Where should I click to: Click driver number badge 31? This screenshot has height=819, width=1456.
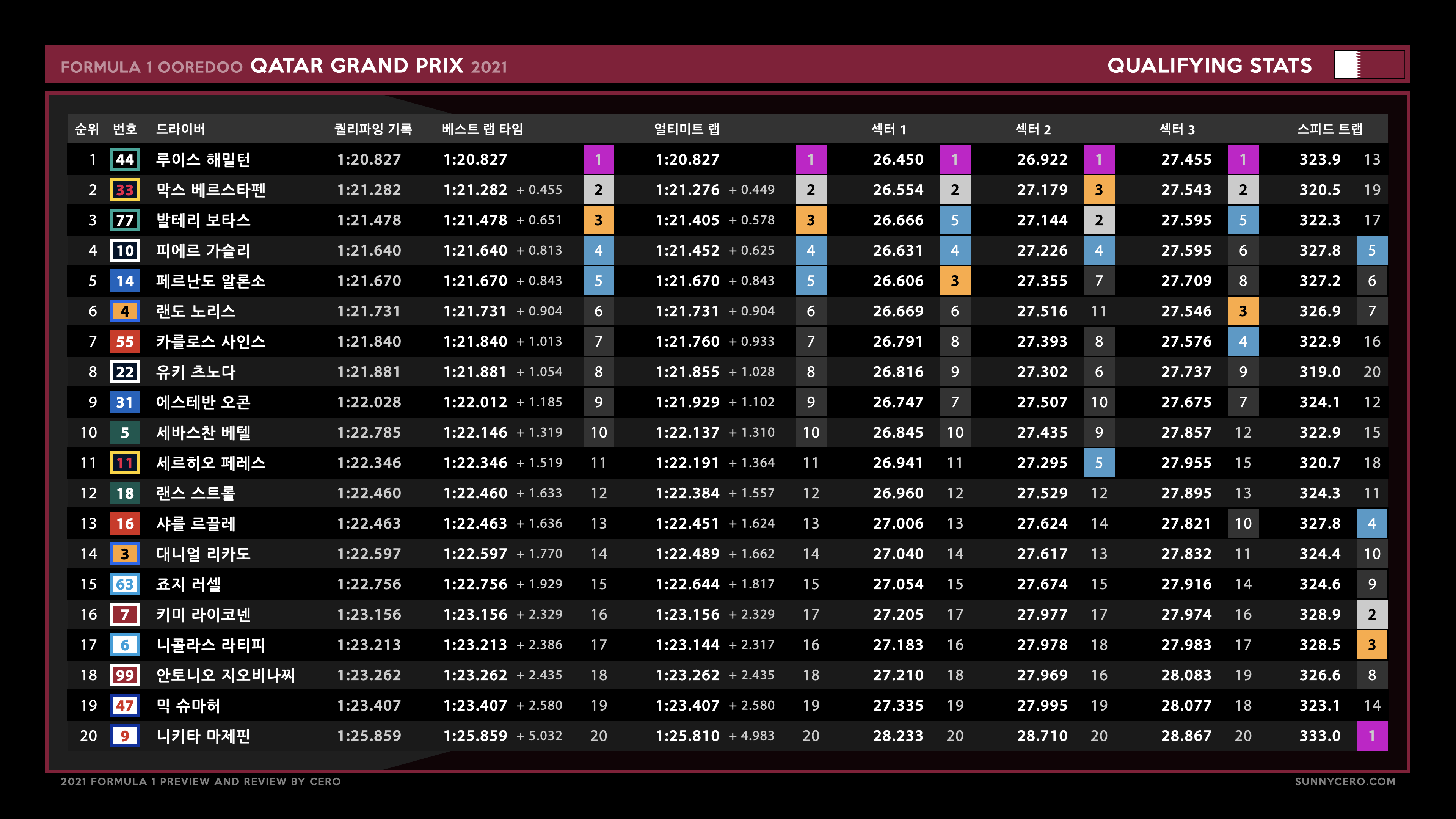[125, 402]
